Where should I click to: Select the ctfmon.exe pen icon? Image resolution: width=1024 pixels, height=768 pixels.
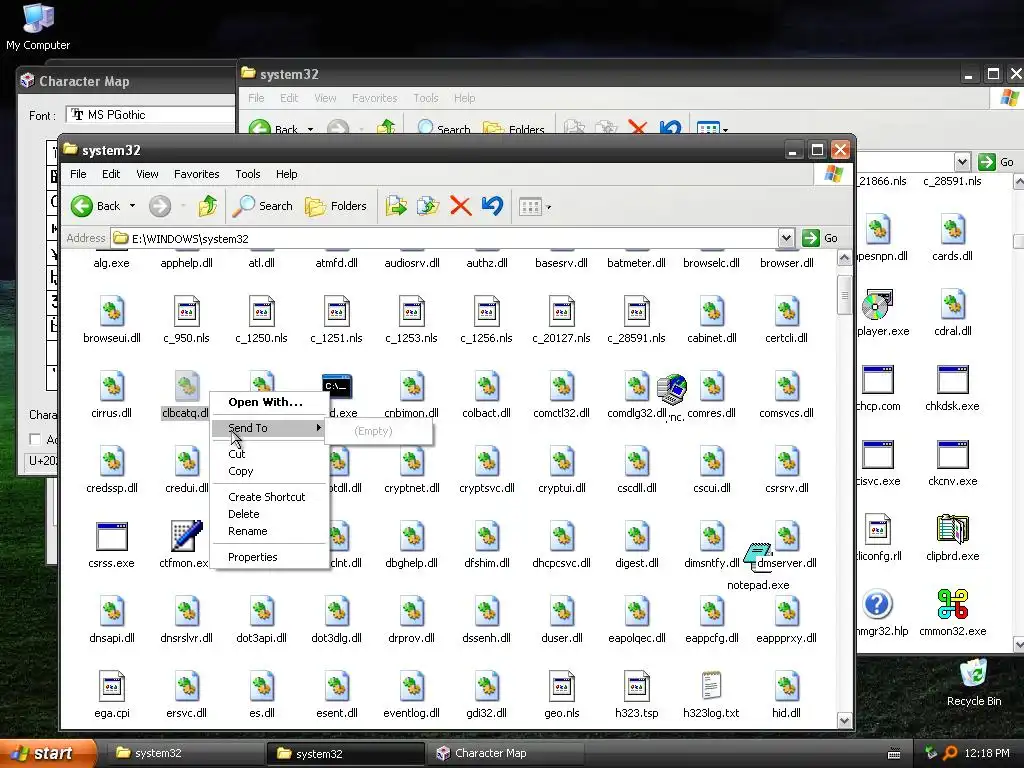click(x=187, y=537)
